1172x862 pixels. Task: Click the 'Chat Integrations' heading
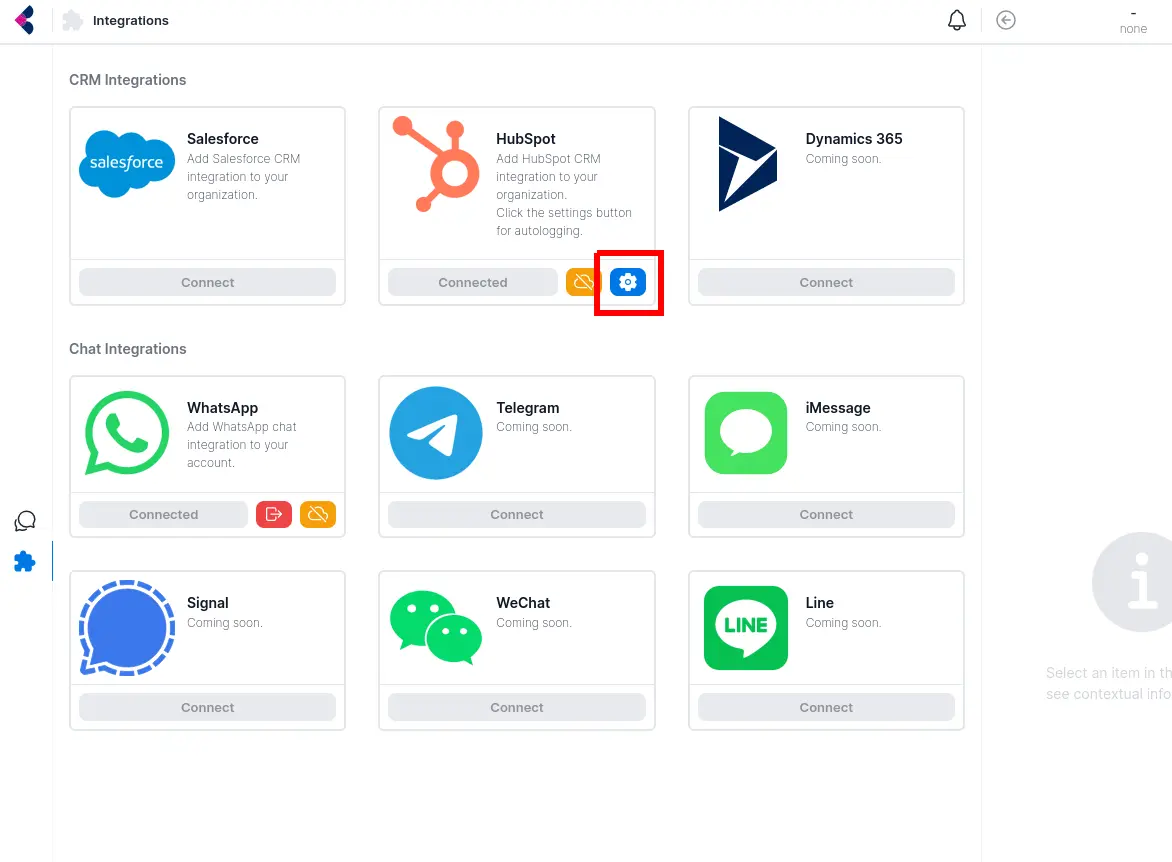(x=128, y=349)
